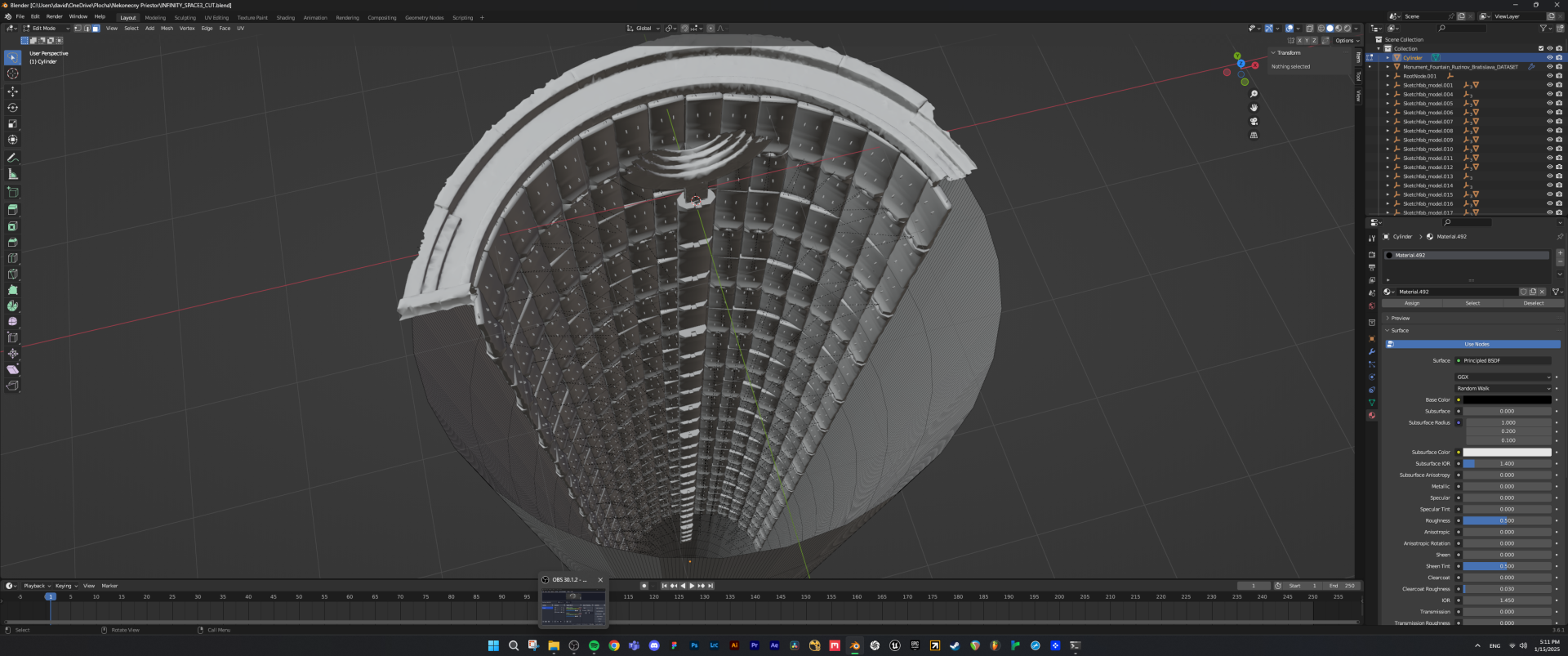Open the Geometry Nodes workspace tab
The image size is (1568, 656).
tap(425, 17)
